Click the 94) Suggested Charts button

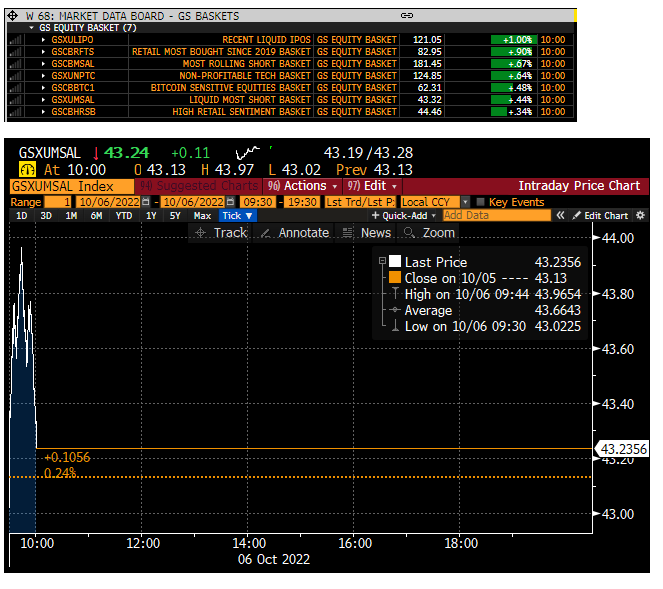tap(198, 186)
